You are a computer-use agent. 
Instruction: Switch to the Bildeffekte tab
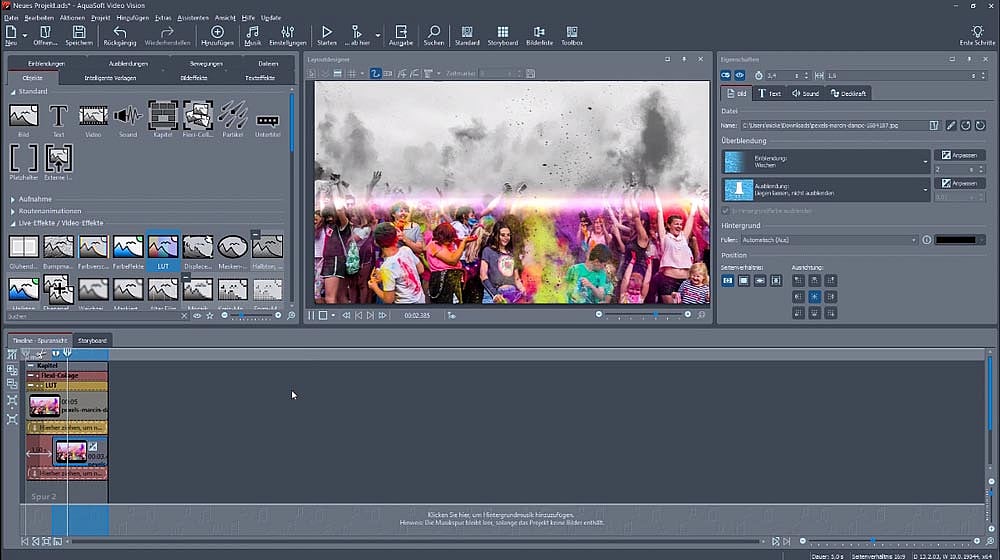pyautogui.click(x=194, y=77)
